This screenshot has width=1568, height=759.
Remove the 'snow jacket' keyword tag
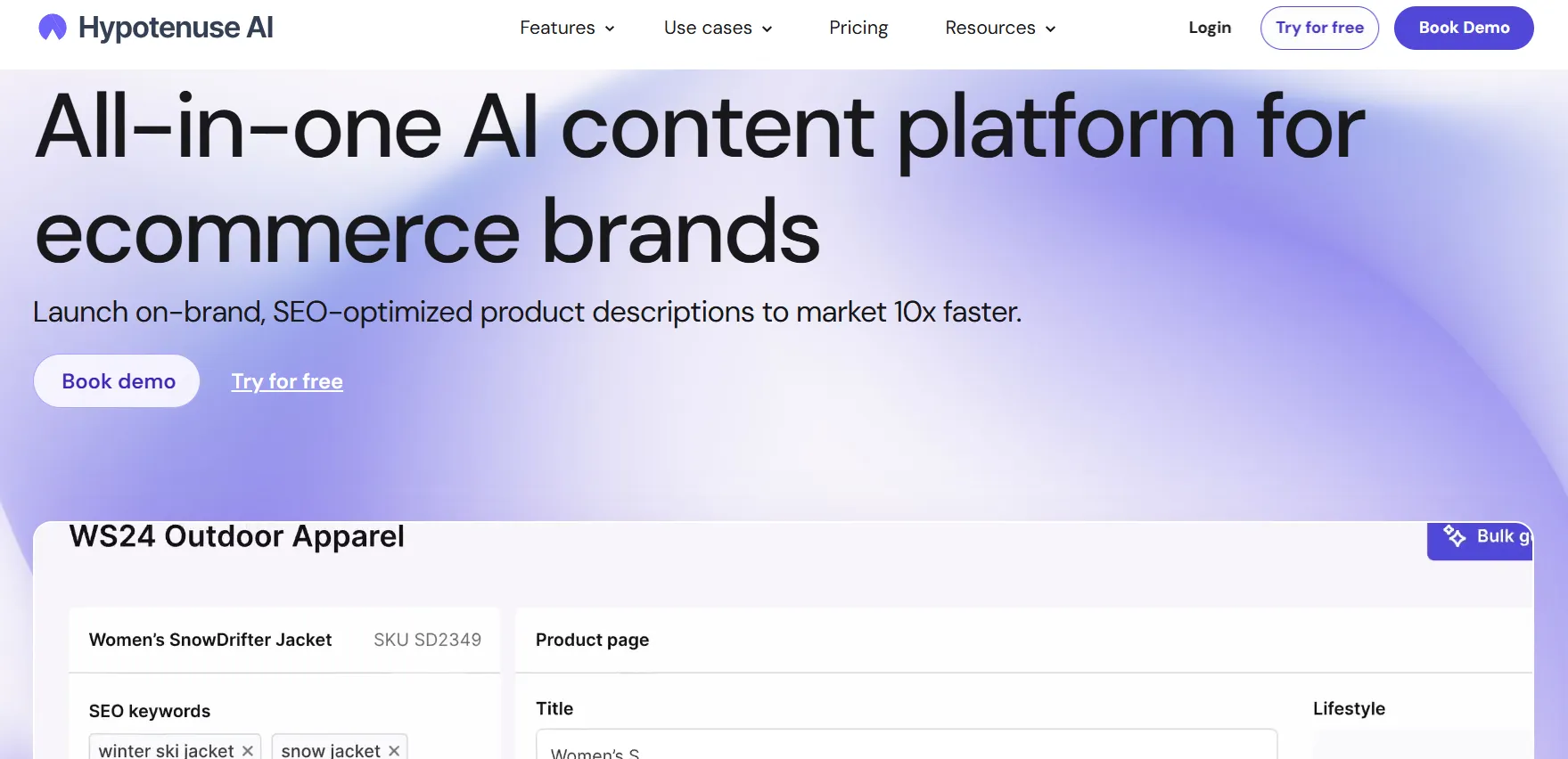(394, 751)
